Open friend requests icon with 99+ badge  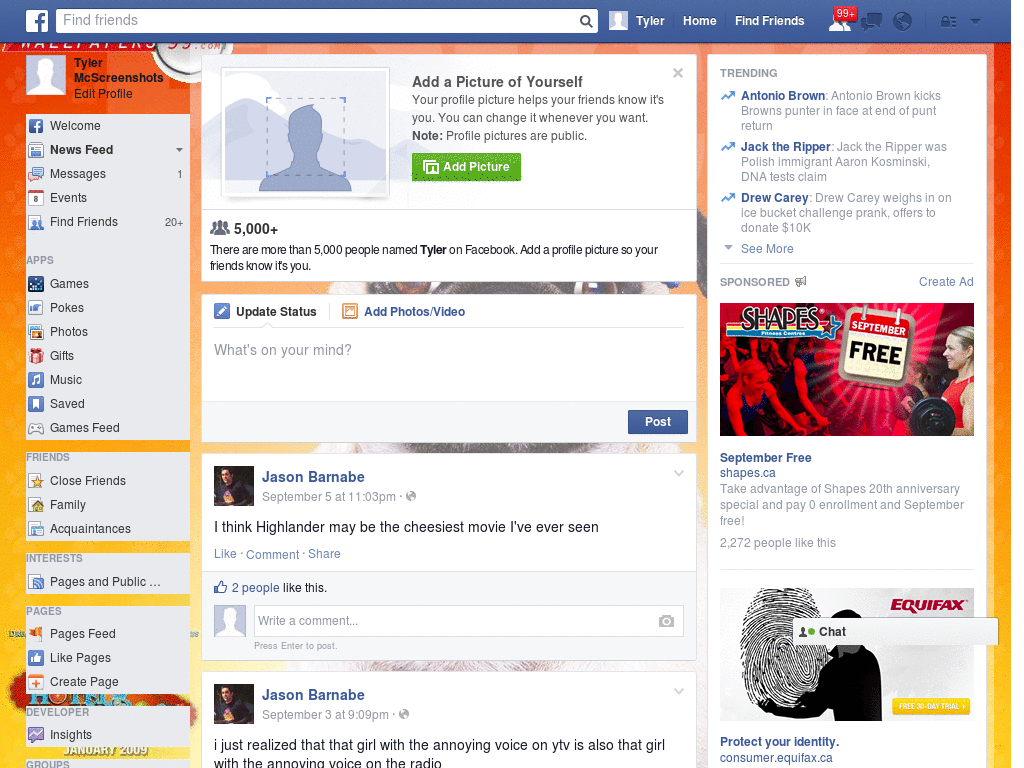[x=840, y=20]
